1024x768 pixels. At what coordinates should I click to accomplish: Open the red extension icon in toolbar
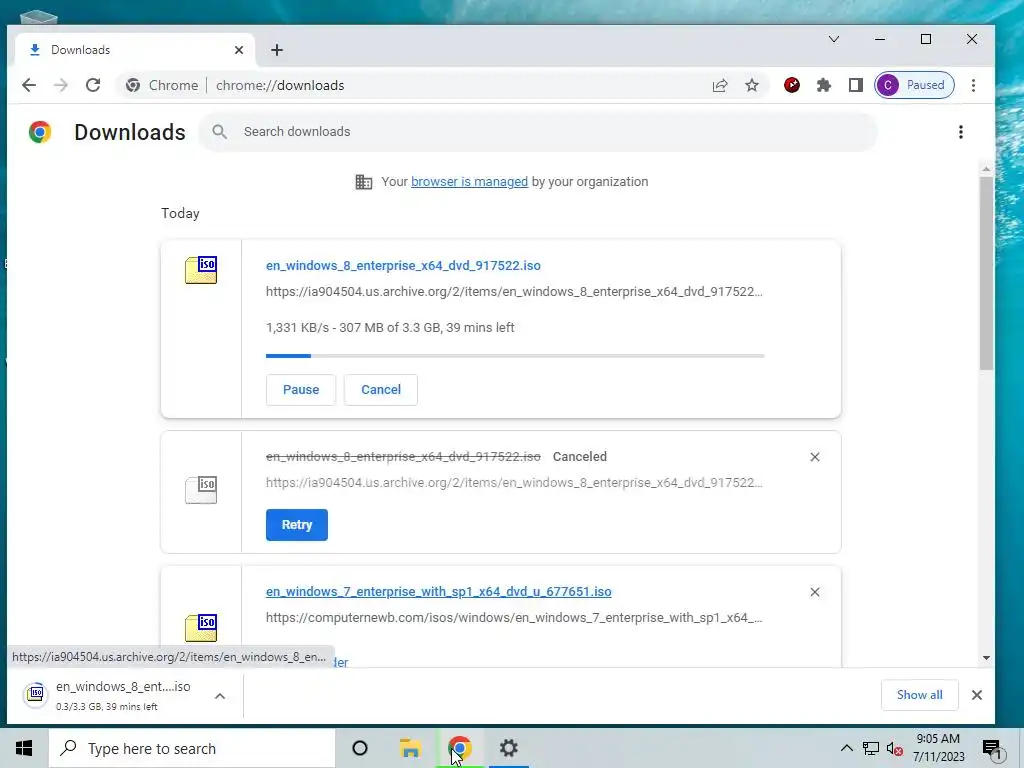point(792,85)
